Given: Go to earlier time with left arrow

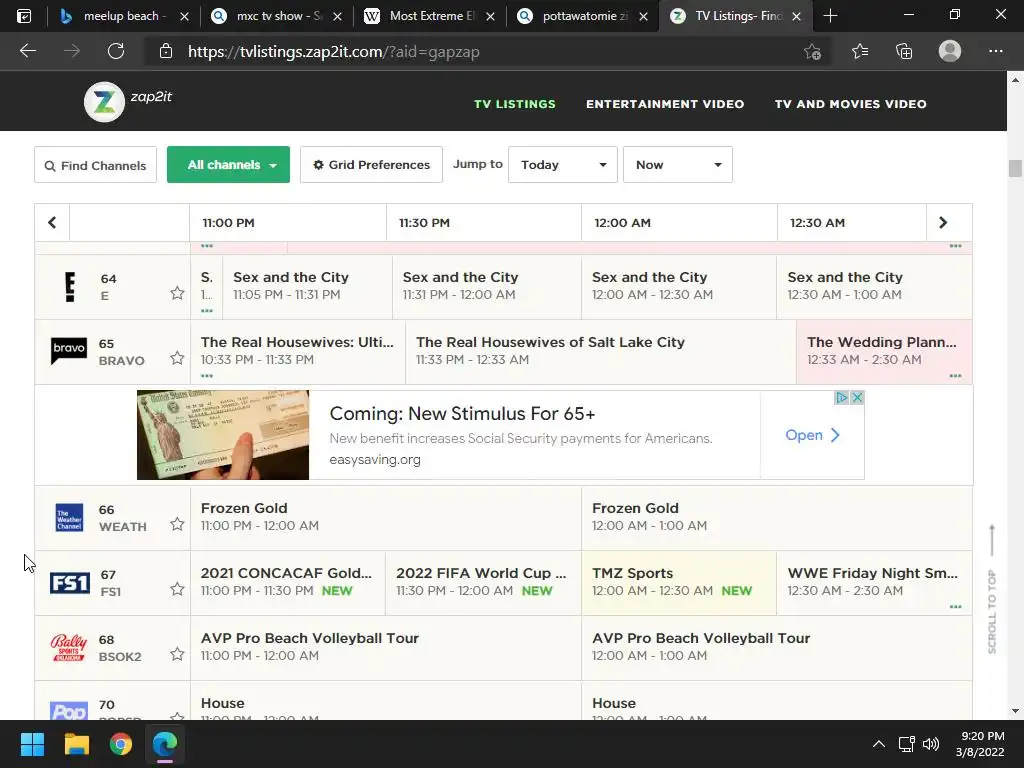Looking at the screenshot, I should click(52, 223).
